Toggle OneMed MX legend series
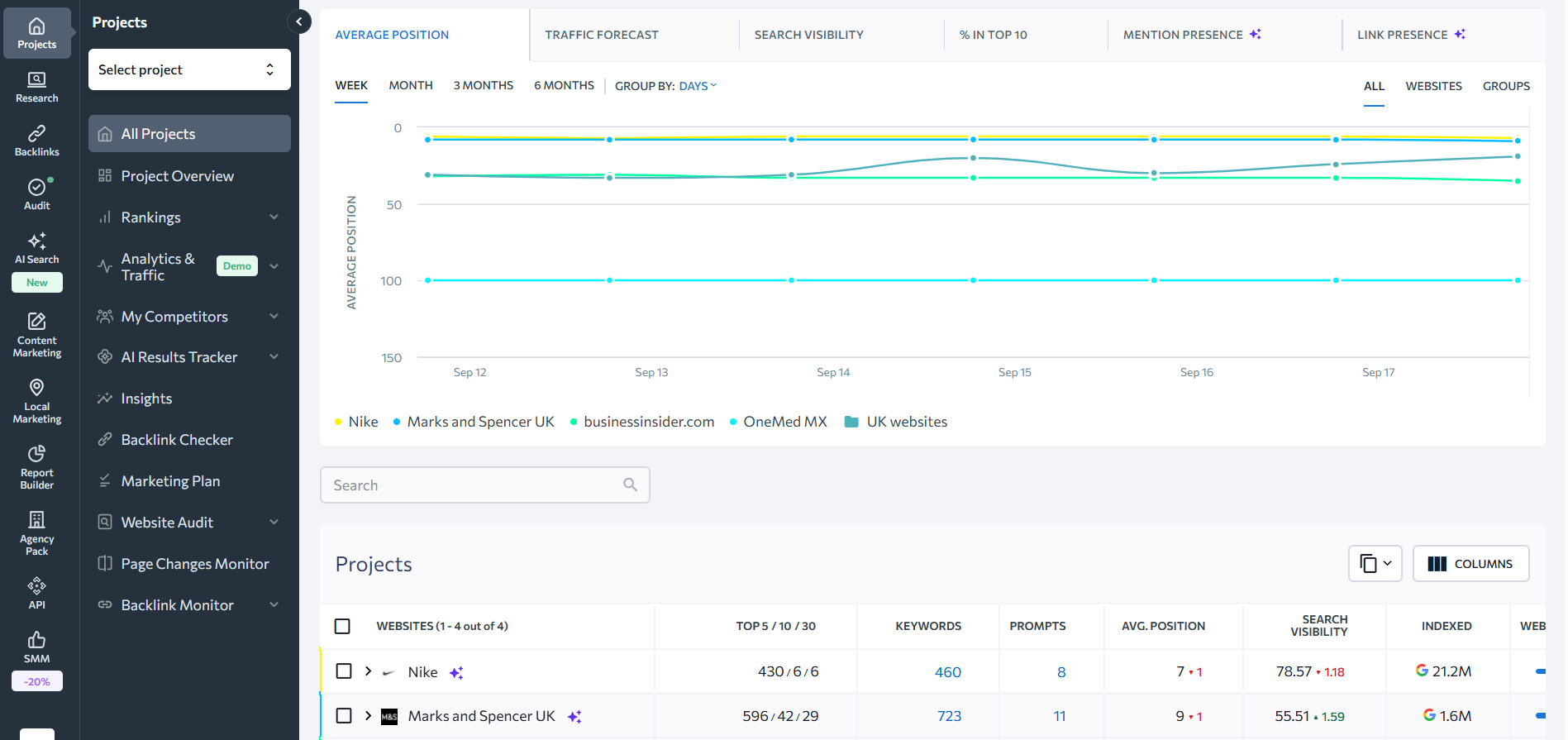Image resolution: width=1568 pixels, height=740 pixels. [778, 422]
